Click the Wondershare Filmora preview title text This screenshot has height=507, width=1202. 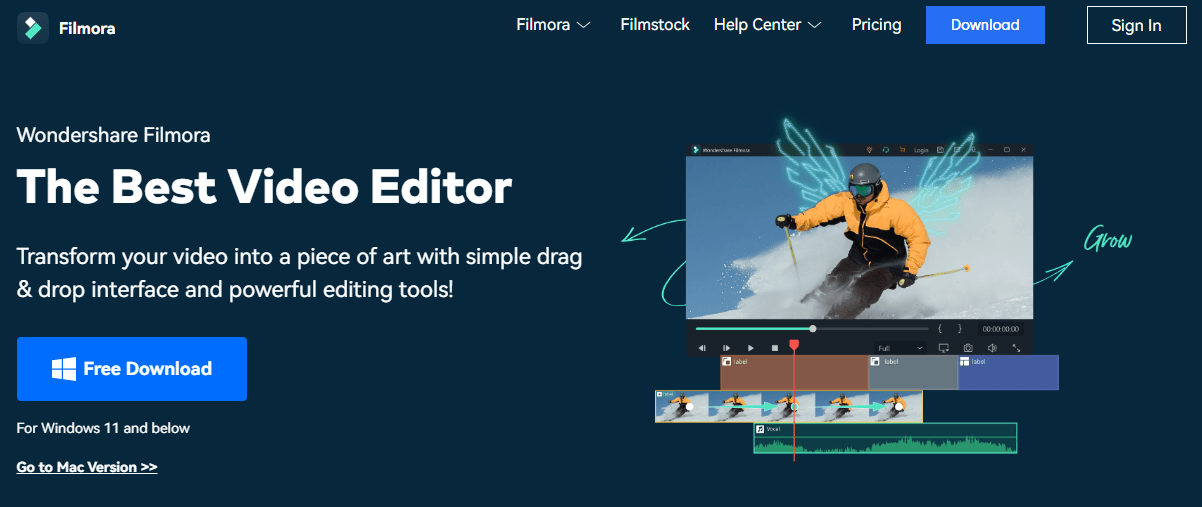727,150
